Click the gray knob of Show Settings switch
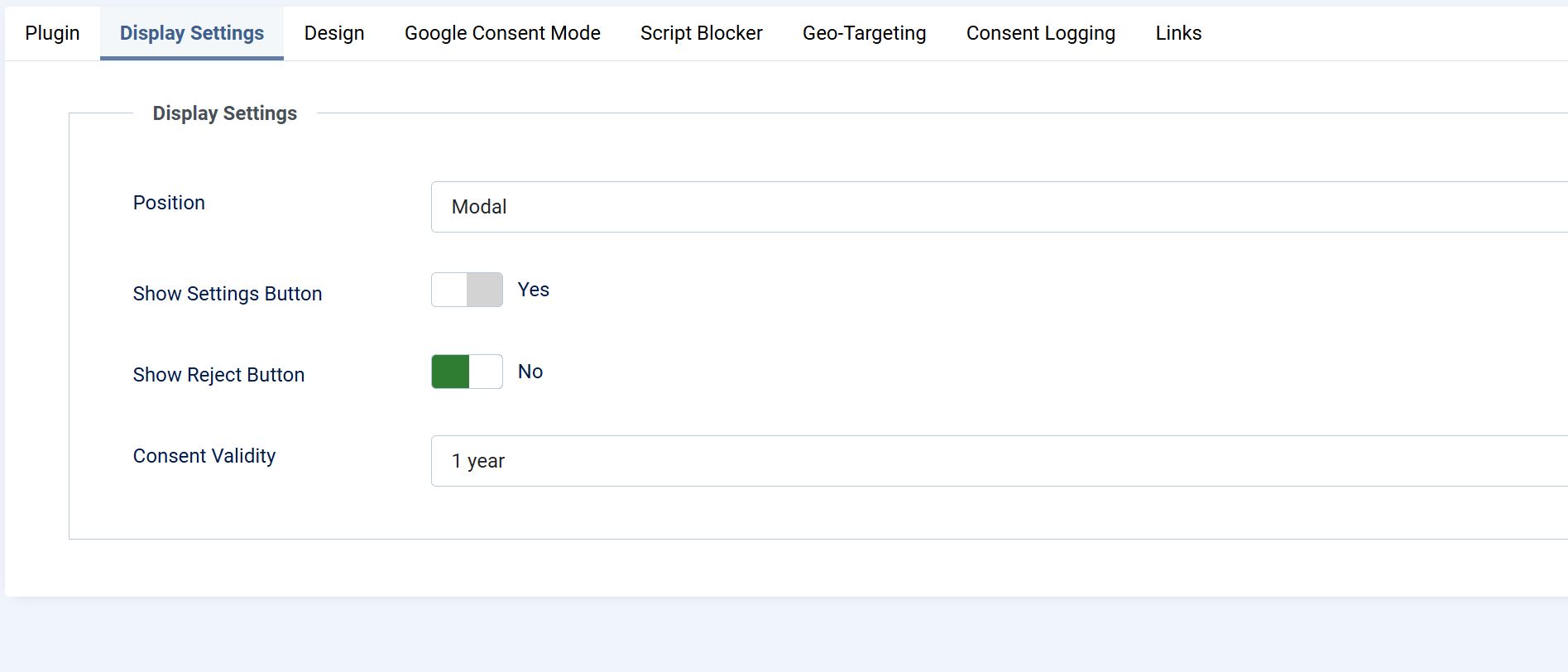This screenshot has width=1568, height=672. click(x=485, y=290)
